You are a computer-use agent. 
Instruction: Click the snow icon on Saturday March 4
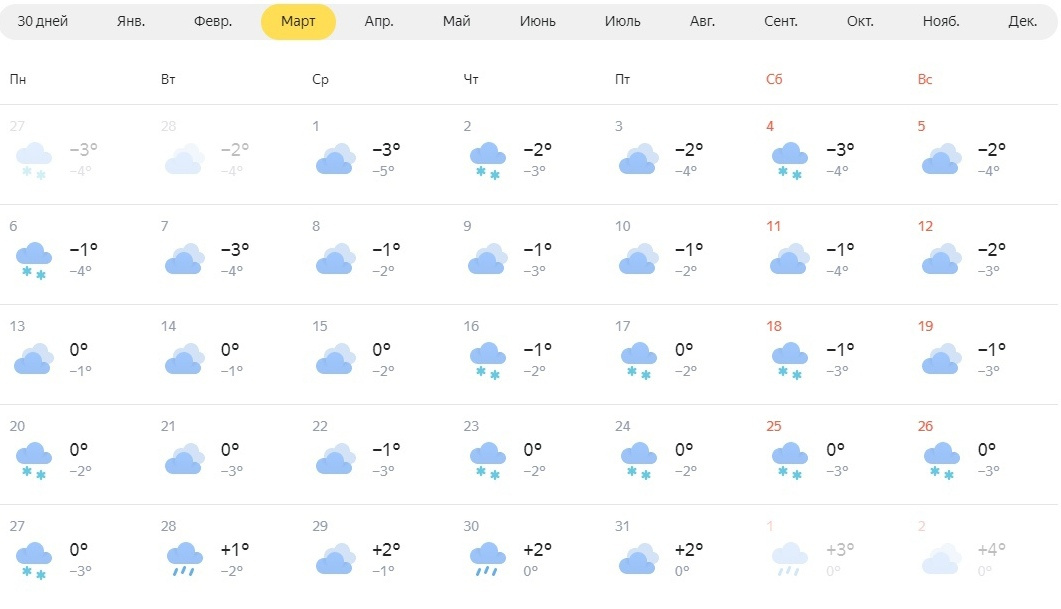(x=789, y=159)
